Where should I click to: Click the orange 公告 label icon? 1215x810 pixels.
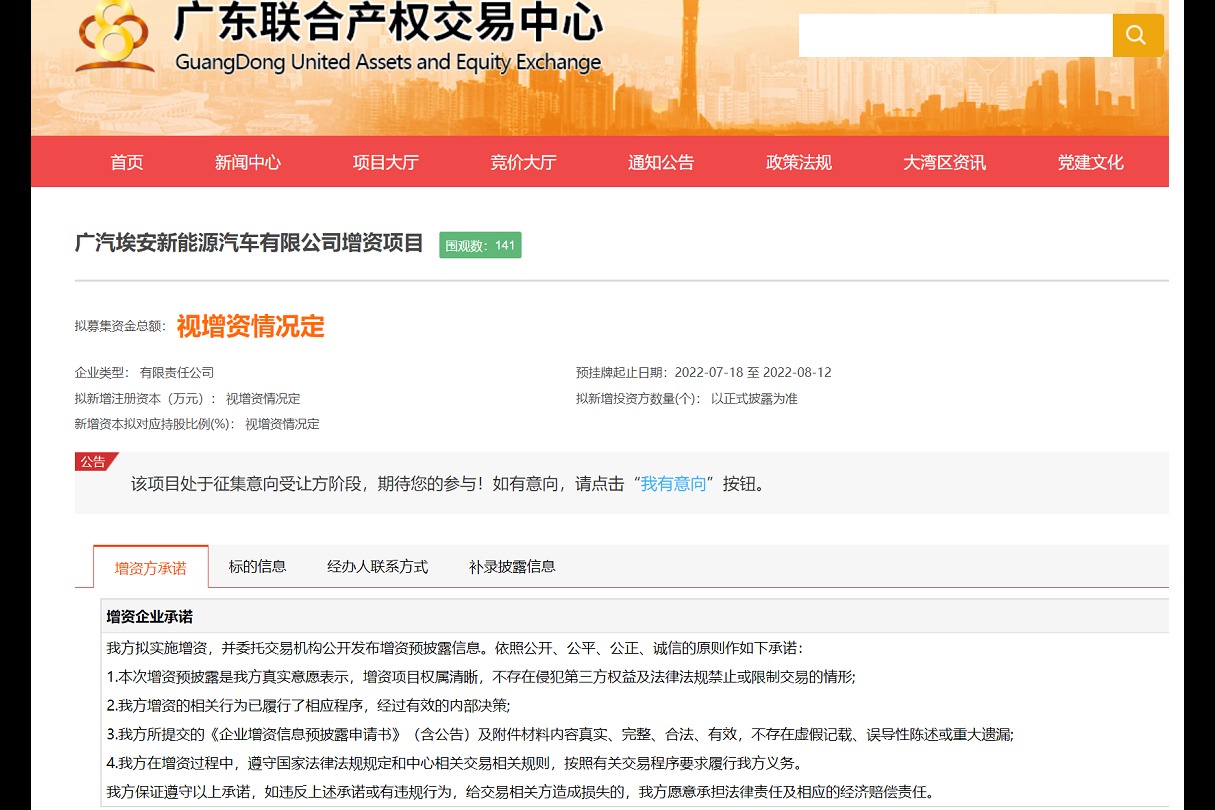coord(93,461)
